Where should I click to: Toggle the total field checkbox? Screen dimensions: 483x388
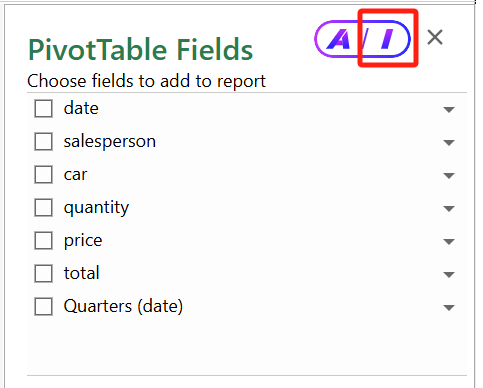pyautogui.click(x=43, y=274)
